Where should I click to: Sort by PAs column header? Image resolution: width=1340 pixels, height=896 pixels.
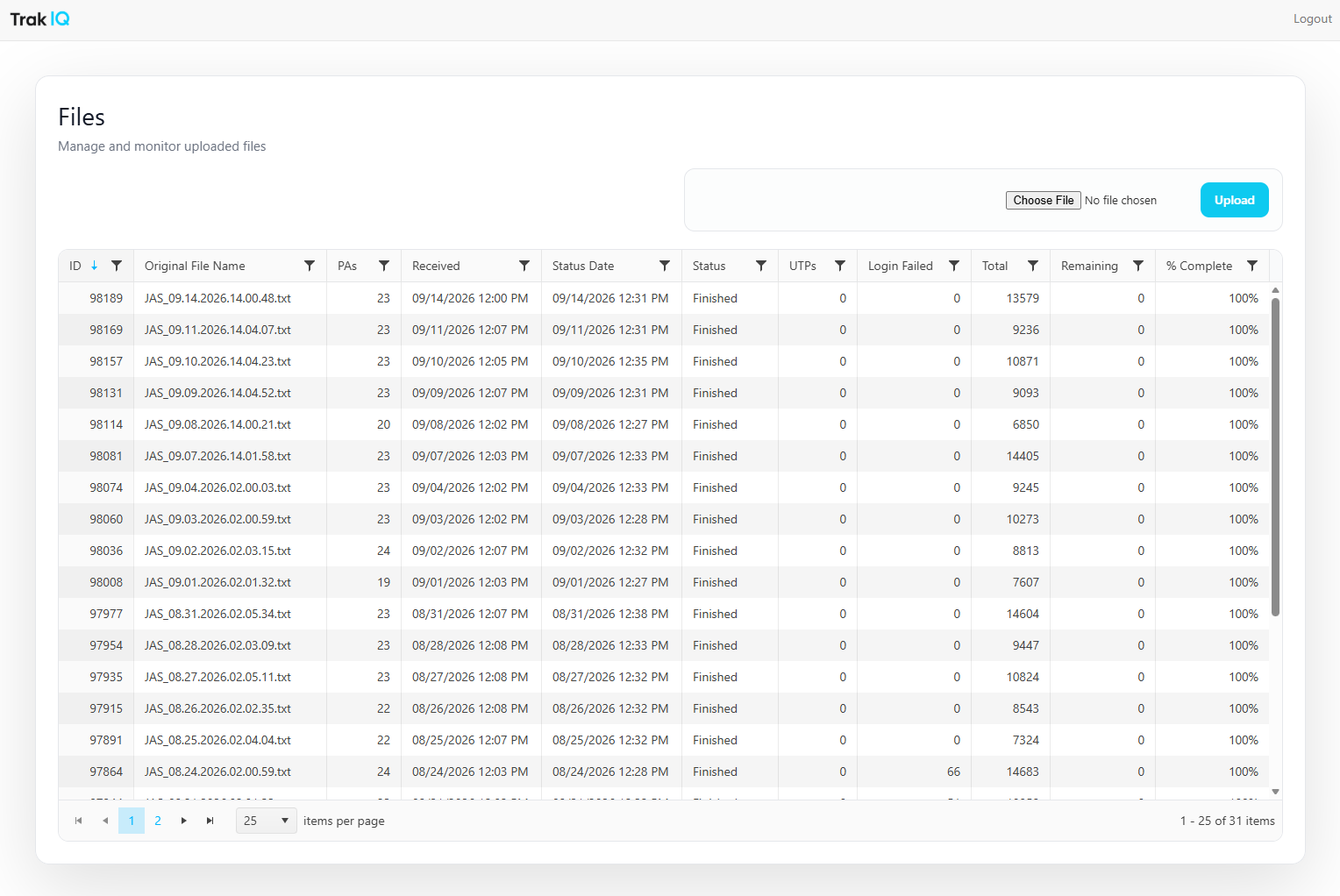pyautogui.click(x=347, y=266)
